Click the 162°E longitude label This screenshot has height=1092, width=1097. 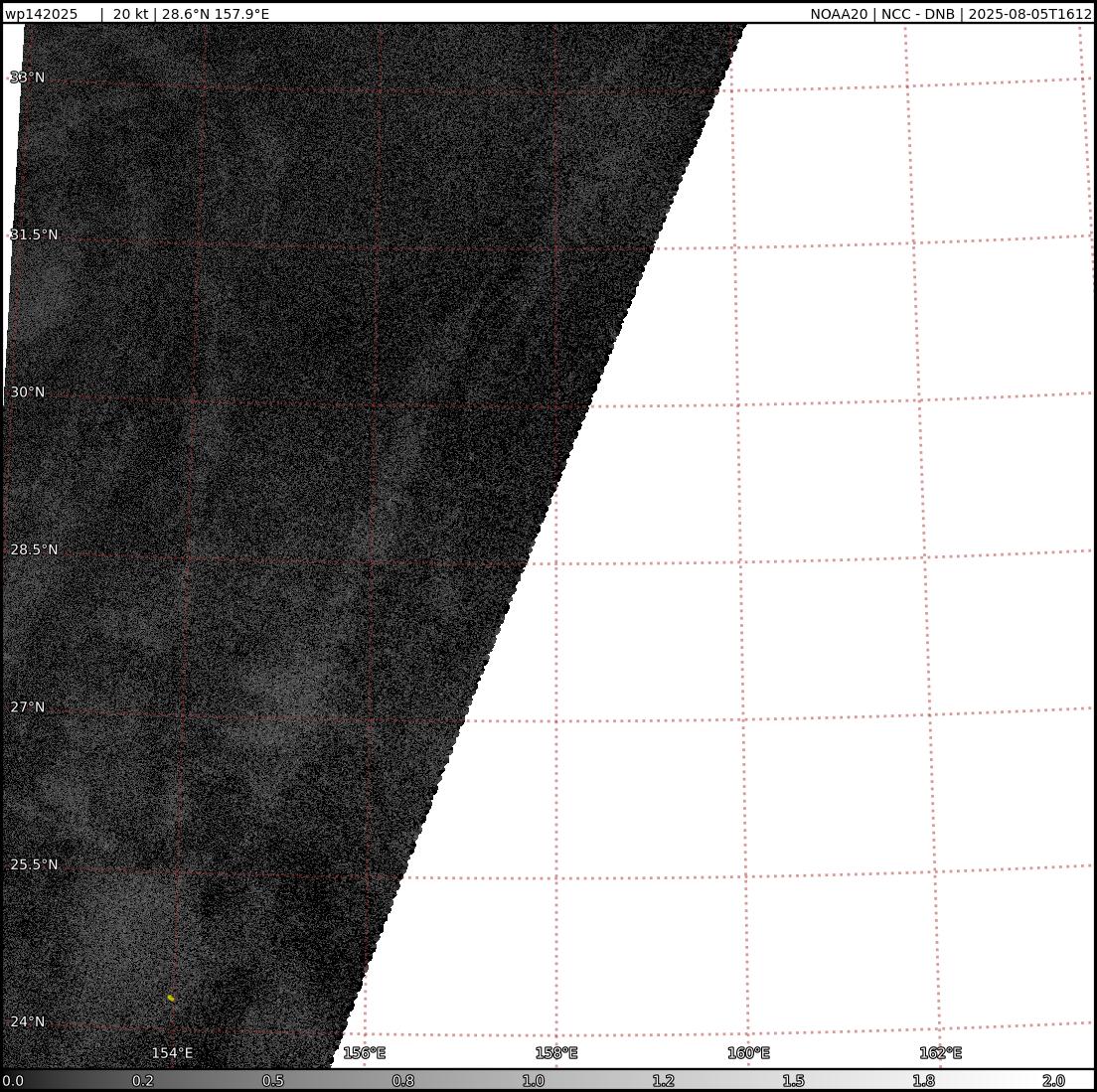(x=940, y=1053)
